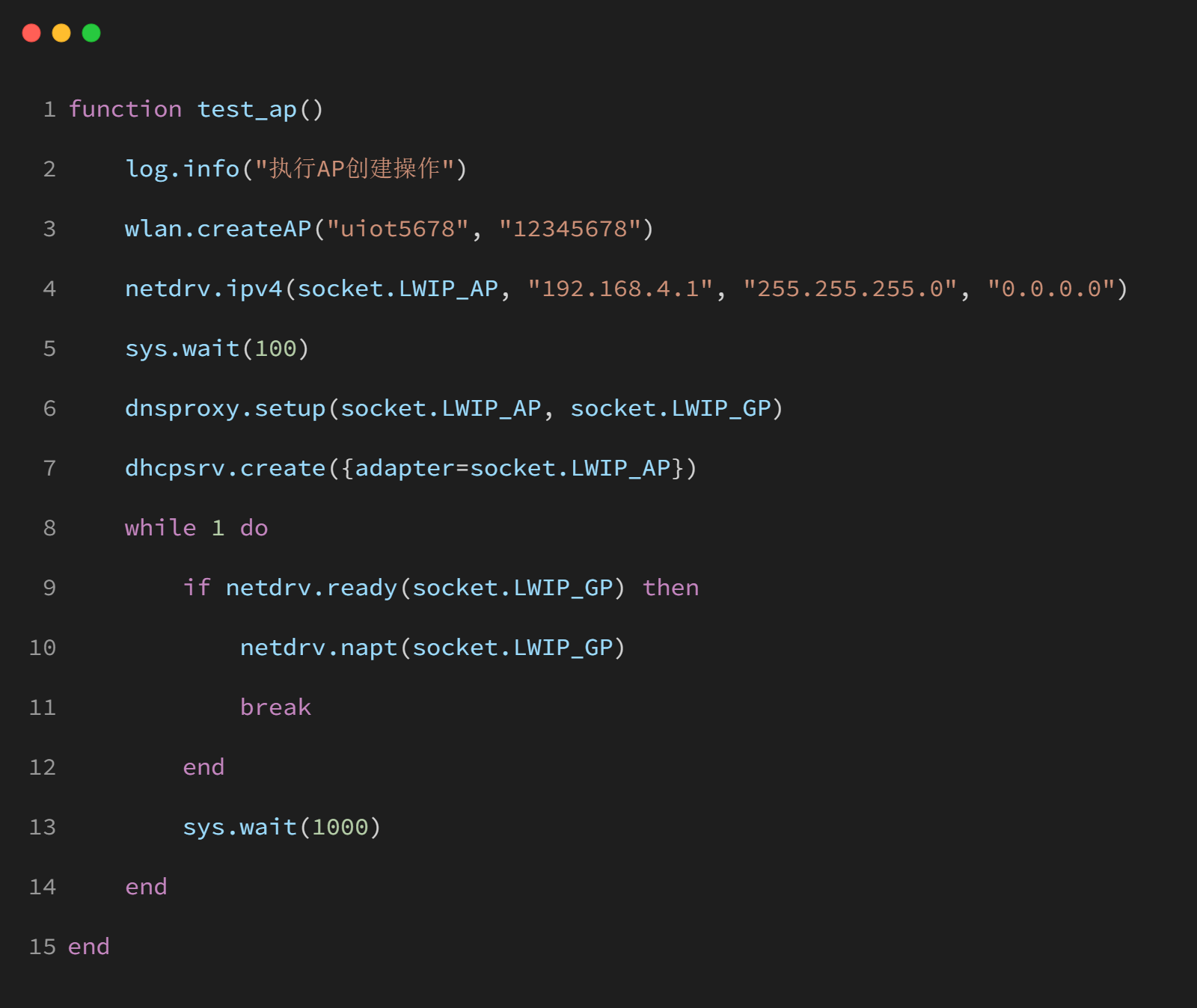Click the break keyword on line 11

pos(275,707)
